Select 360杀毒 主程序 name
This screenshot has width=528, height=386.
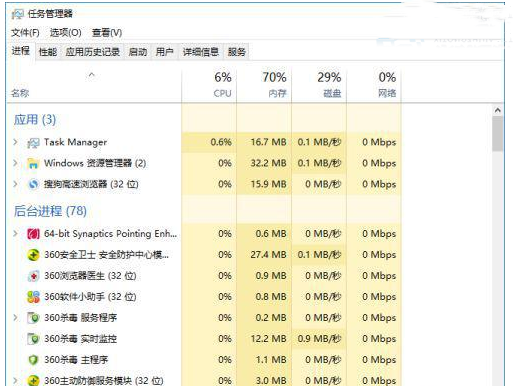tap(76, 360)
